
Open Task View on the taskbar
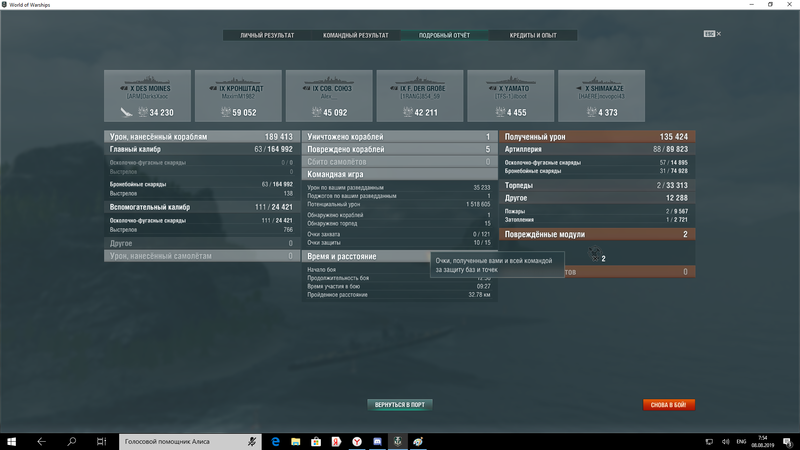(x=102, y=441)
